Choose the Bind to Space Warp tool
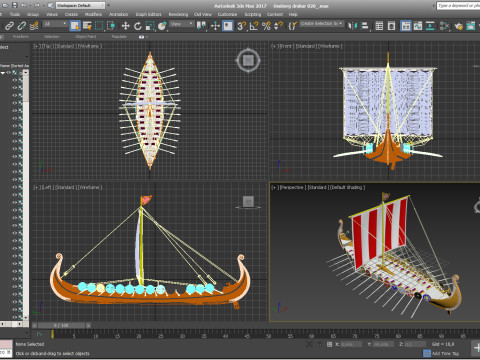This screenshot has width=480, height=360. click(x=34, y=26)
